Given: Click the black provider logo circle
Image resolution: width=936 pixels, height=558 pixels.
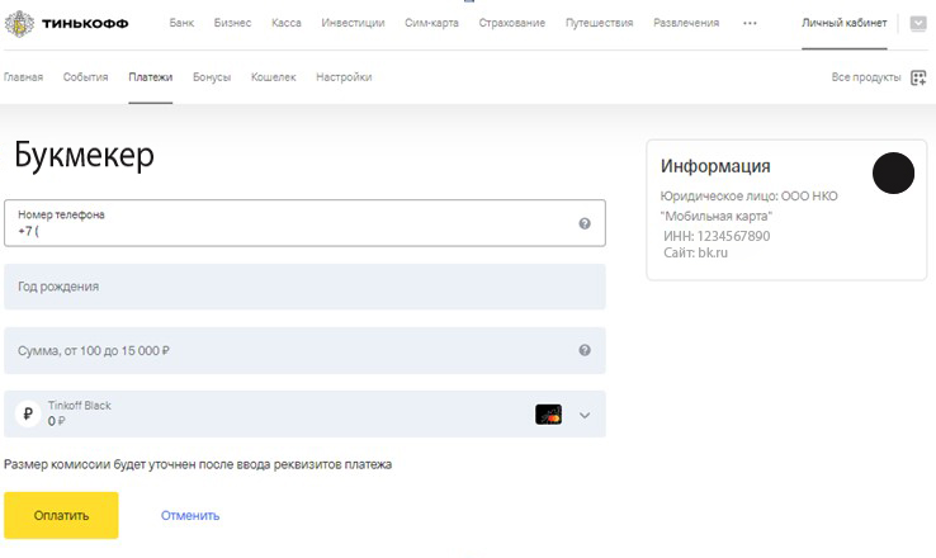Looking at the screenshot, I should (893, 173).
